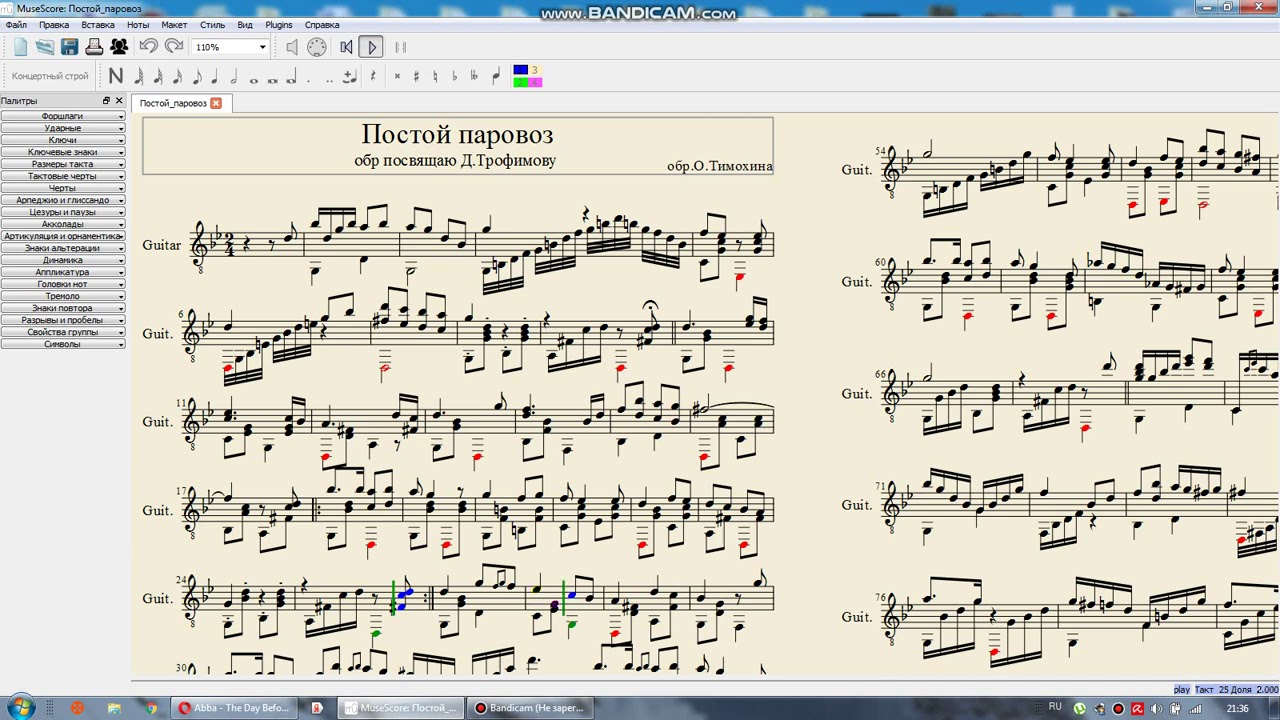The image size is (1280, 720).
Task: Open the Ноты menu
Action: 138,25
